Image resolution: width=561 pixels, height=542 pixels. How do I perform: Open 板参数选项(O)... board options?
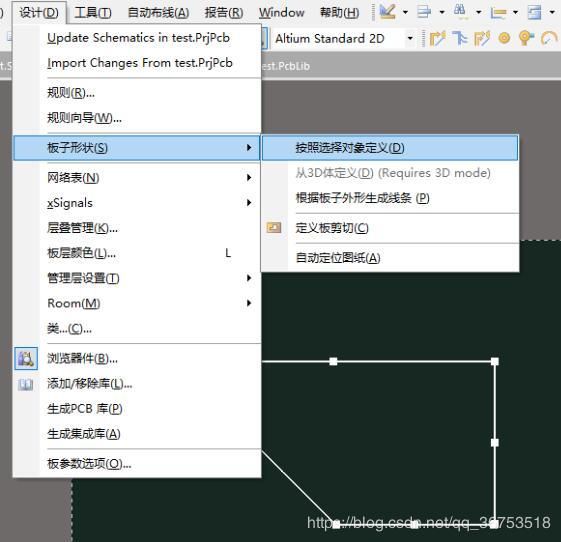point(137,464)
